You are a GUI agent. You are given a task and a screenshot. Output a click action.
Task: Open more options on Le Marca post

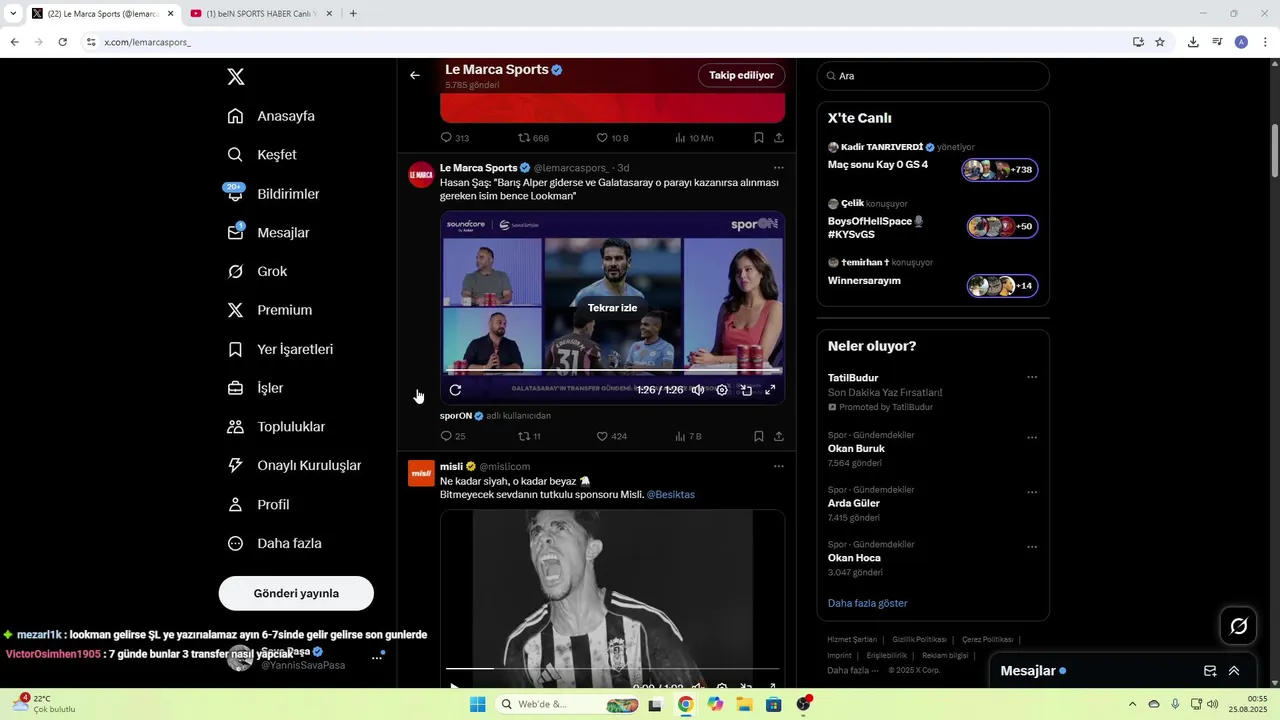click(779, 168)
